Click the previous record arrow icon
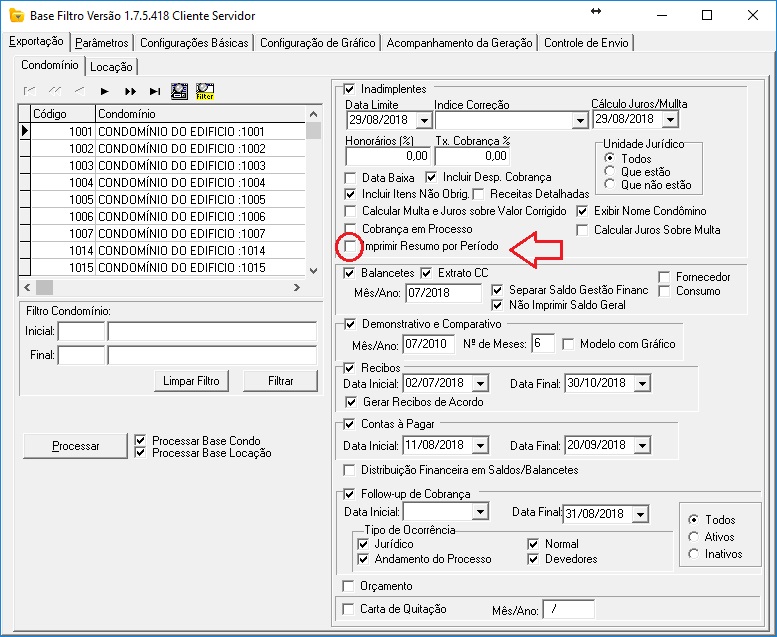This screenshot has width=777, height=637. pyautogui.click(x=79, y=92)
